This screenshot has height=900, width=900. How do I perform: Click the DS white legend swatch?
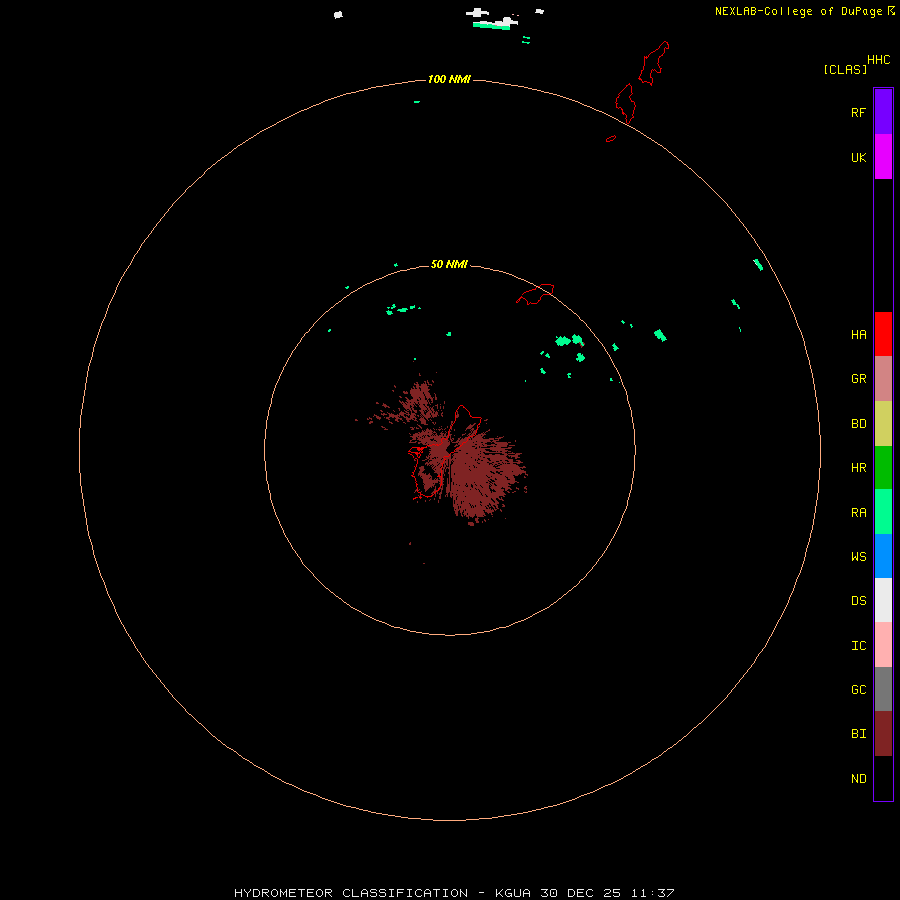click(x=883, y=600)
